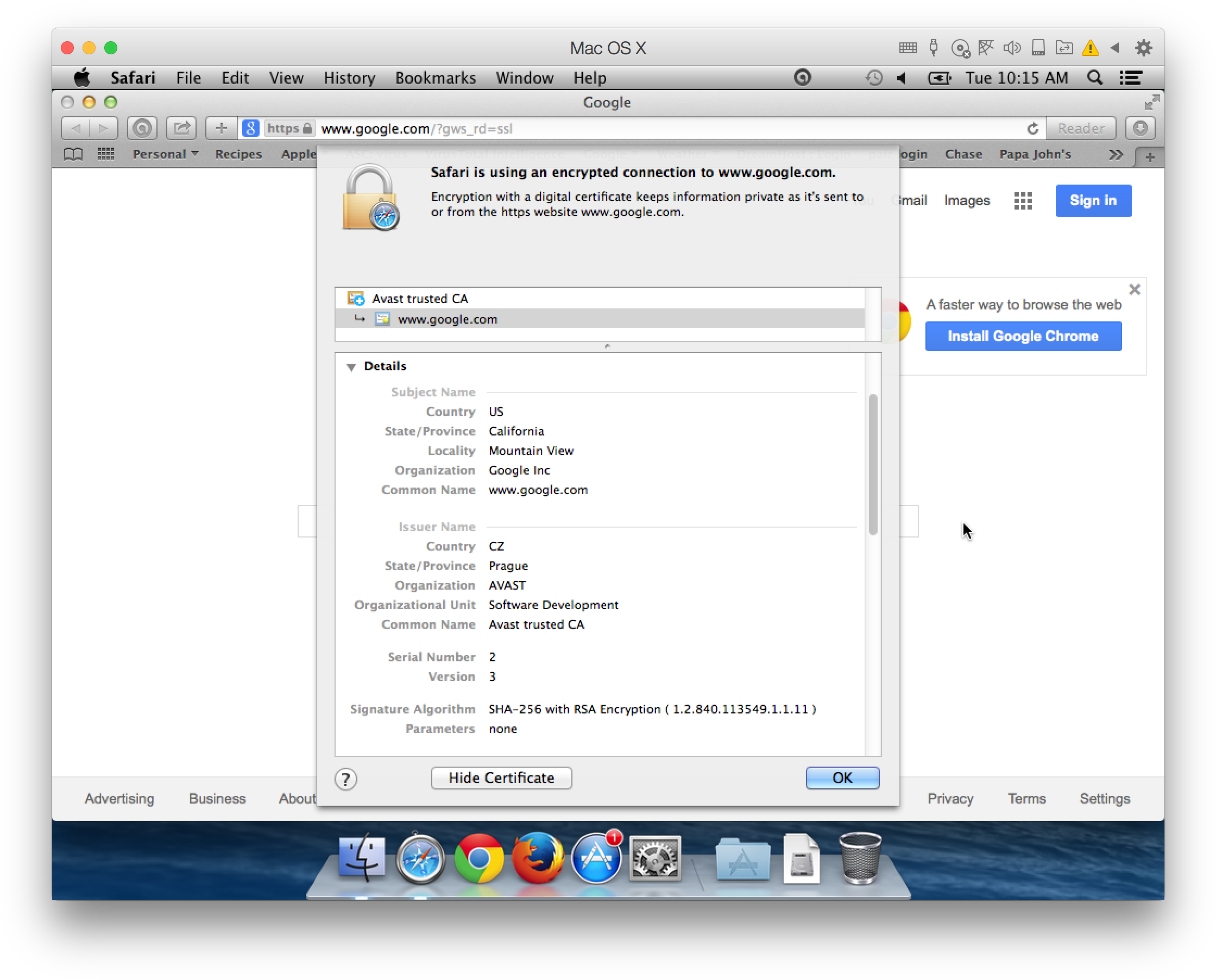Click the Hide Certificate button
The height and width of the screenshot is (980, 1216).
click(x=501, y=778)
